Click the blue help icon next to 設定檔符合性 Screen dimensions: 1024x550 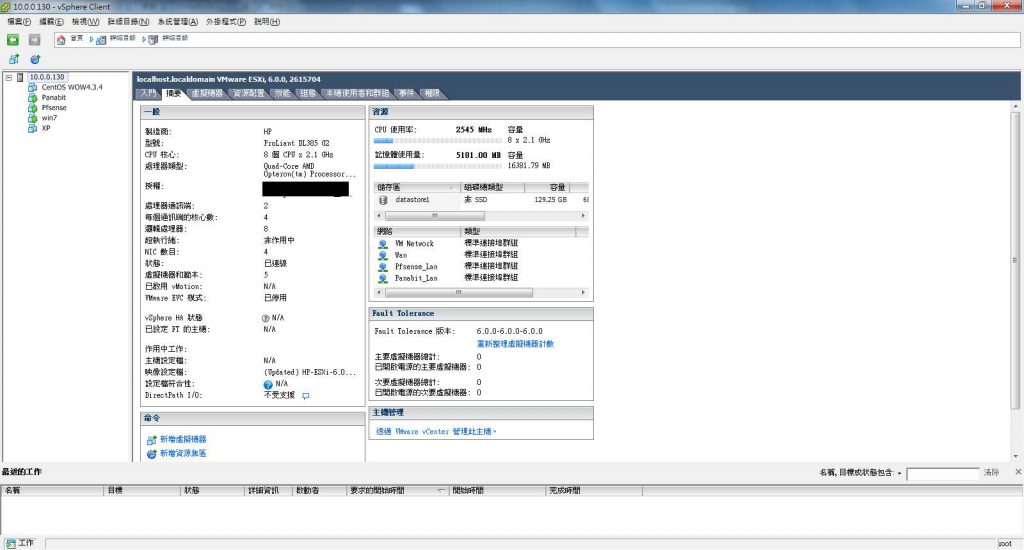[268, 384]
